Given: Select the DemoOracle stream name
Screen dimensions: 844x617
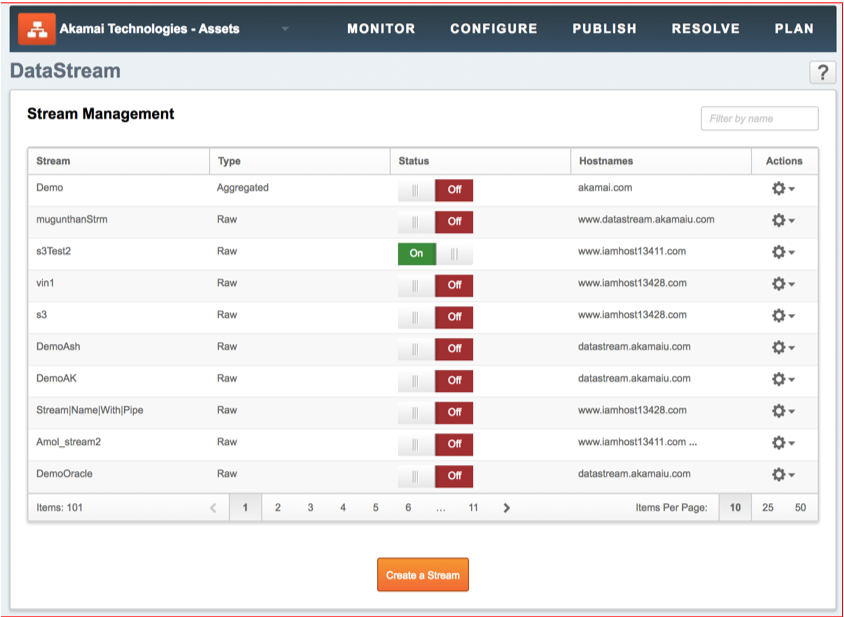Looking at the screenshot, I should click(64, 474).
